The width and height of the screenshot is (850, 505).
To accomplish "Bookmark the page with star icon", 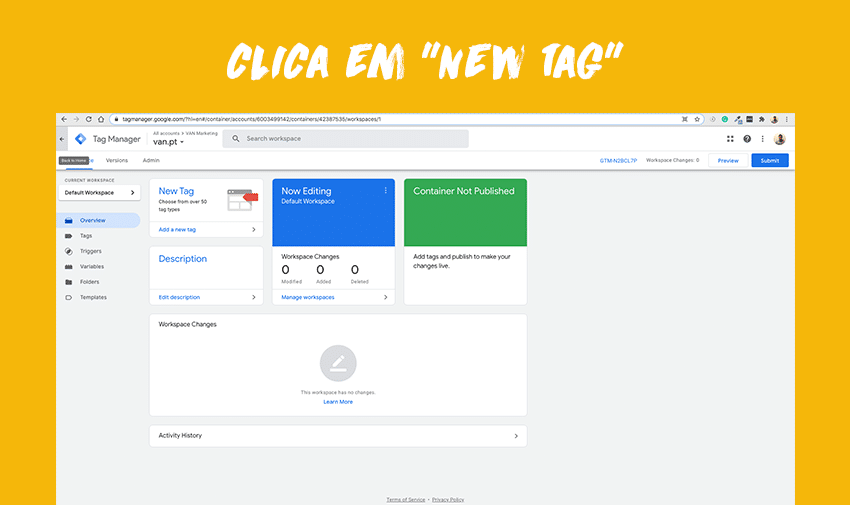I will coord(697,119).
